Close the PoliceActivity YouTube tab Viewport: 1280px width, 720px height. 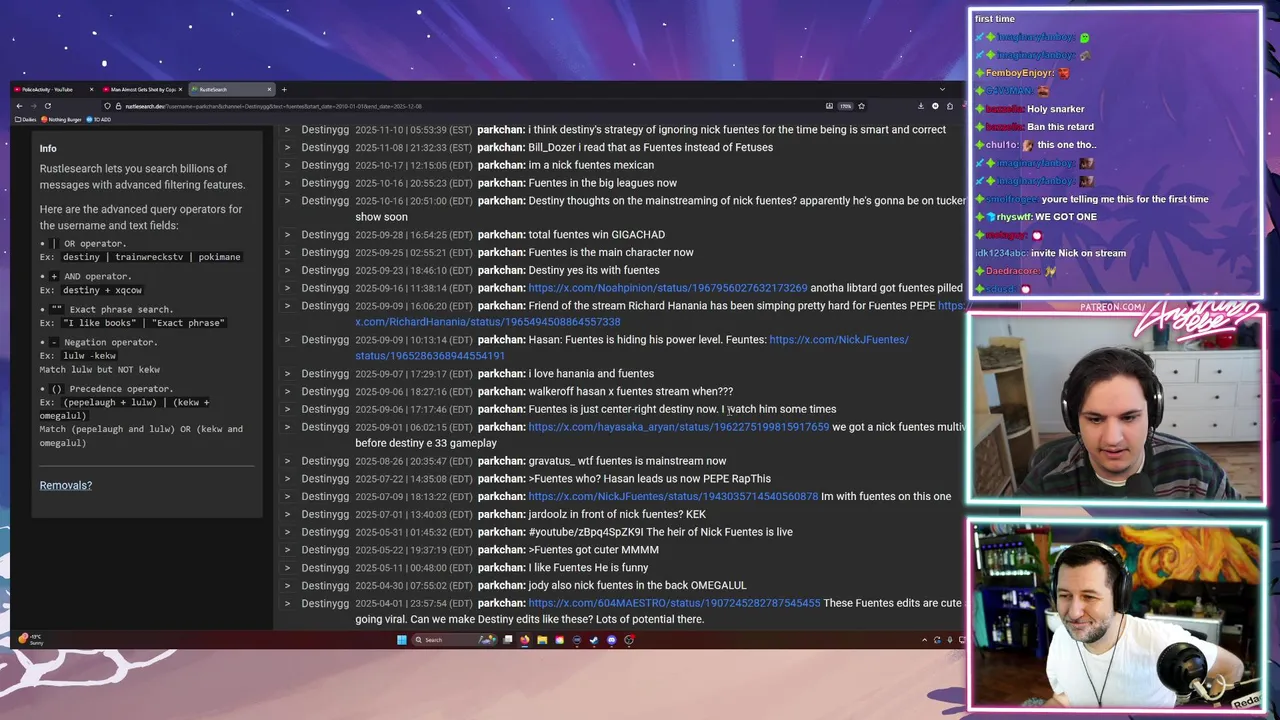91,90
